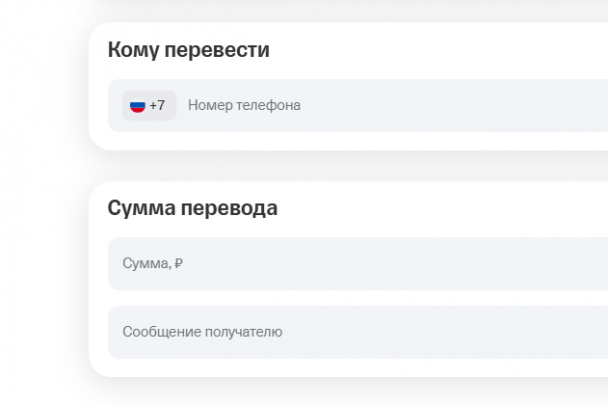Click the Сообщение получателю placeholder text
This screenshot has height=406, width=608.
point(202,331)
